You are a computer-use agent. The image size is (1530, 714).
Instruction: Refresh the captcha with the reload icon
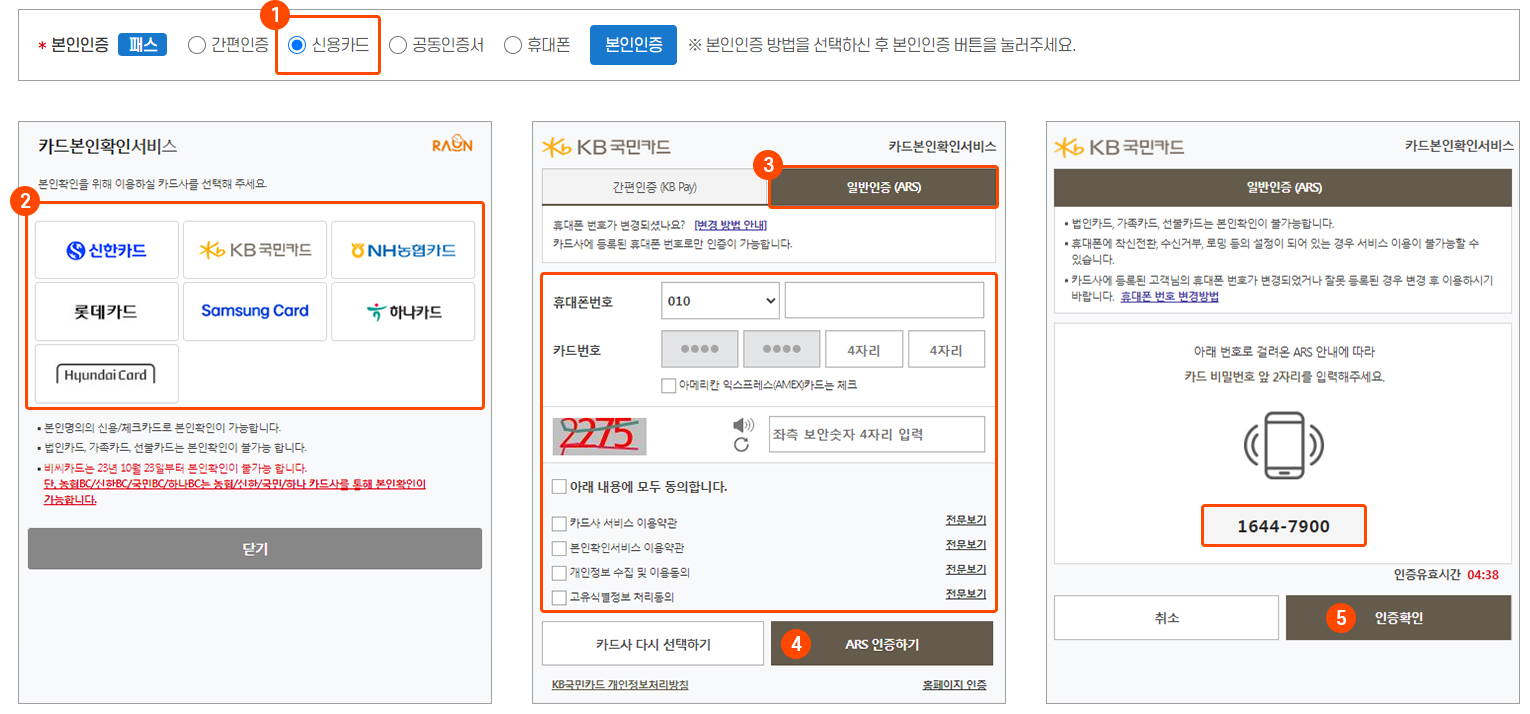(741, 445)
